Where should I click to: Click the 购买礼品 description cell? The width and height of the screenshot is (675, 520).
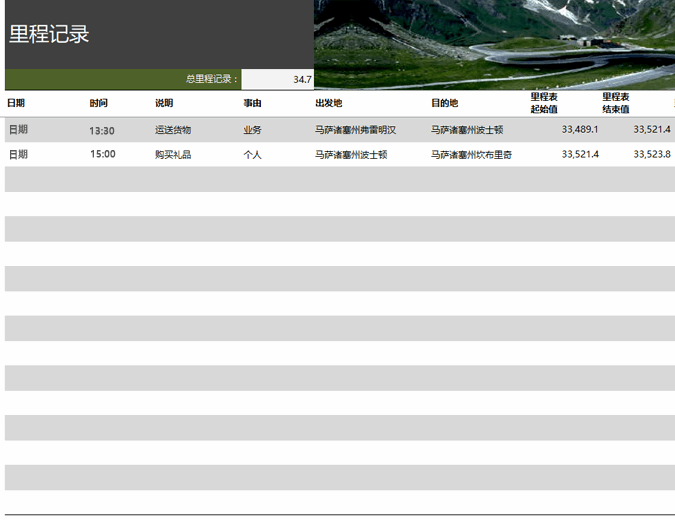click(x=173, y=155)
